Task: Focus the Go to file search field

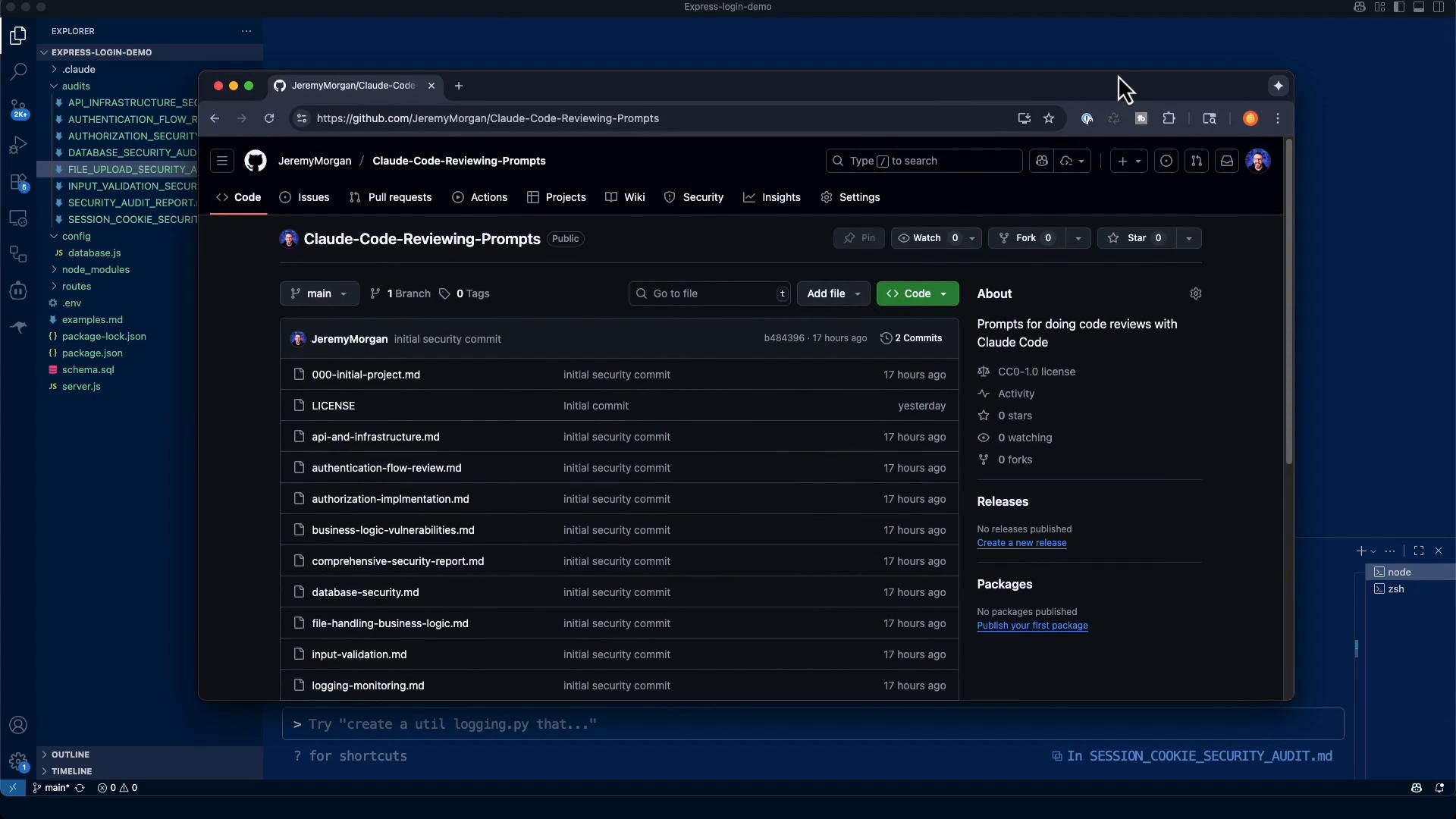Action: click(710, 293)
